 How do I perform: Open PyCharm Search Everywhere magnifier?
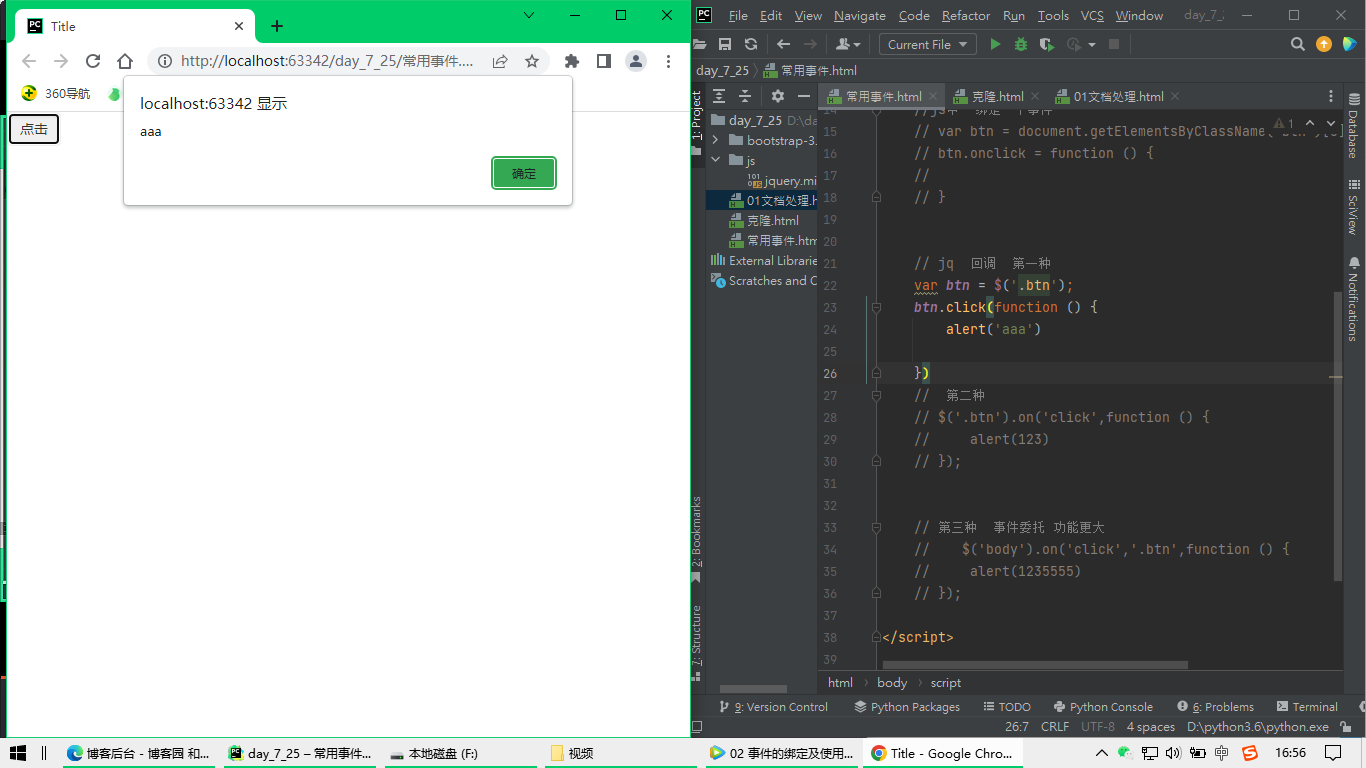click(1298, 44)
